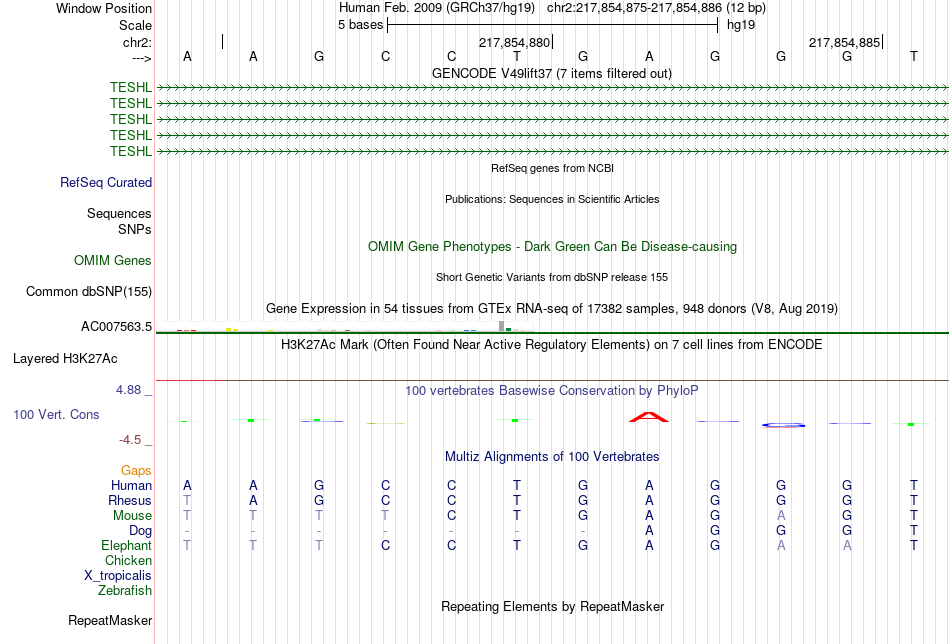Click the Window Position track label
Image resolution: width=950 pixels, height=644 pixels.
coord(104,8)
